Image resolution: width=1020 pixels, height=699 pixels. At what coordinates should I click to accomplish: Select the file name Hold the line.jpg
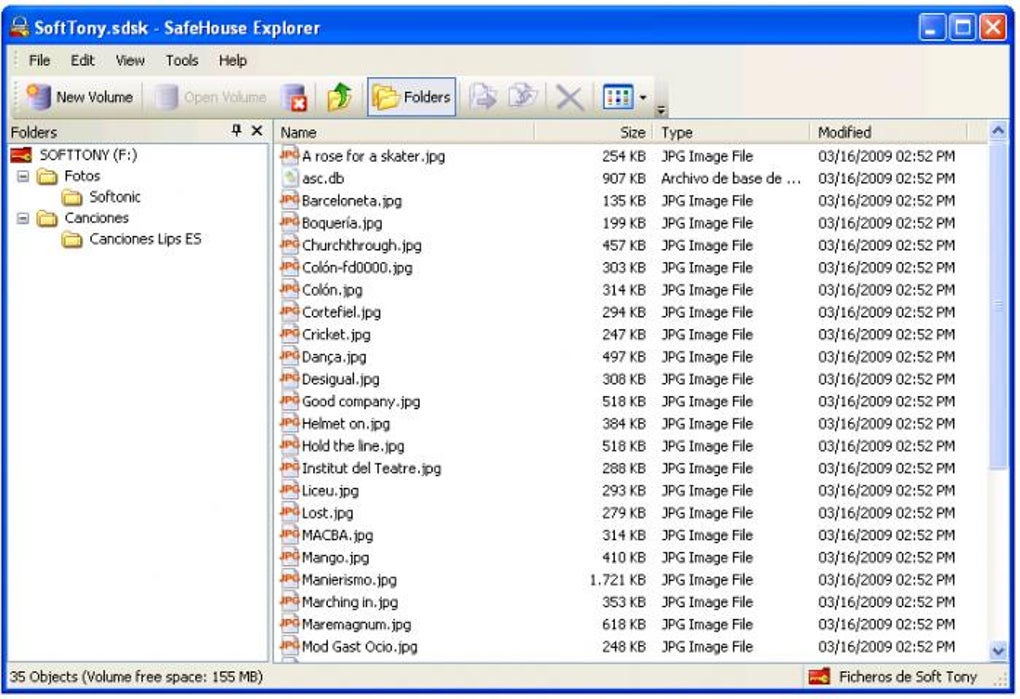tap(353, 446)
